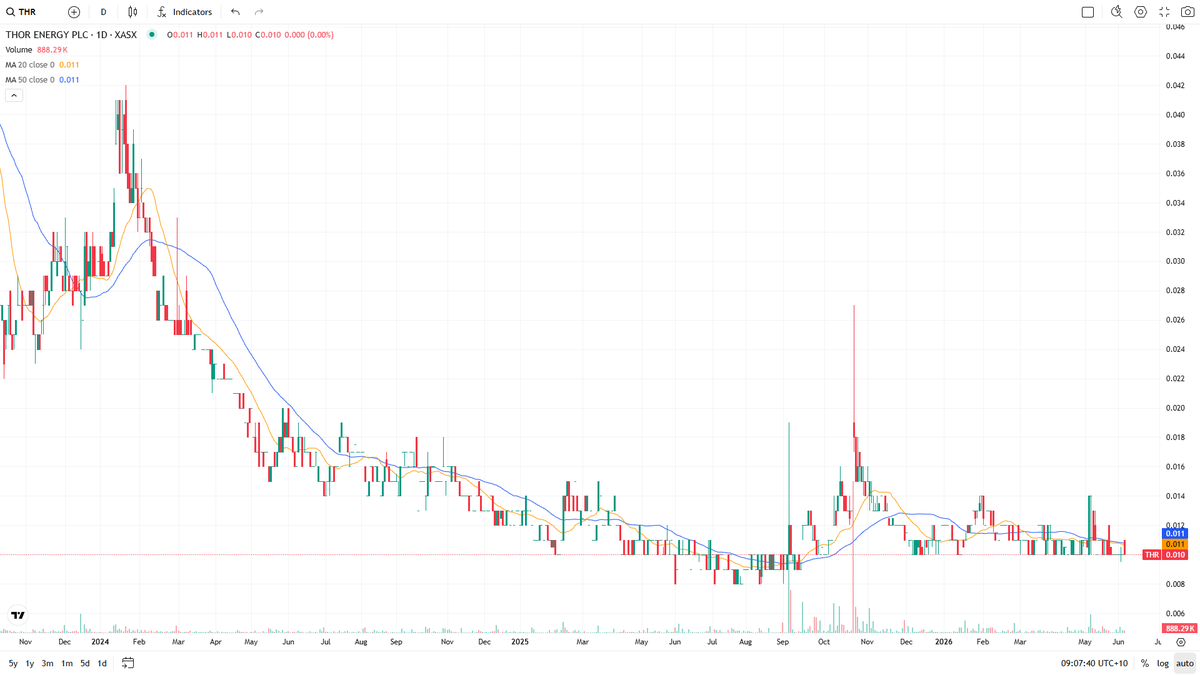This screenshot has height=675, width=1200.
Task: Click the 0.040 price axis label
Action: pos(1176,114)
